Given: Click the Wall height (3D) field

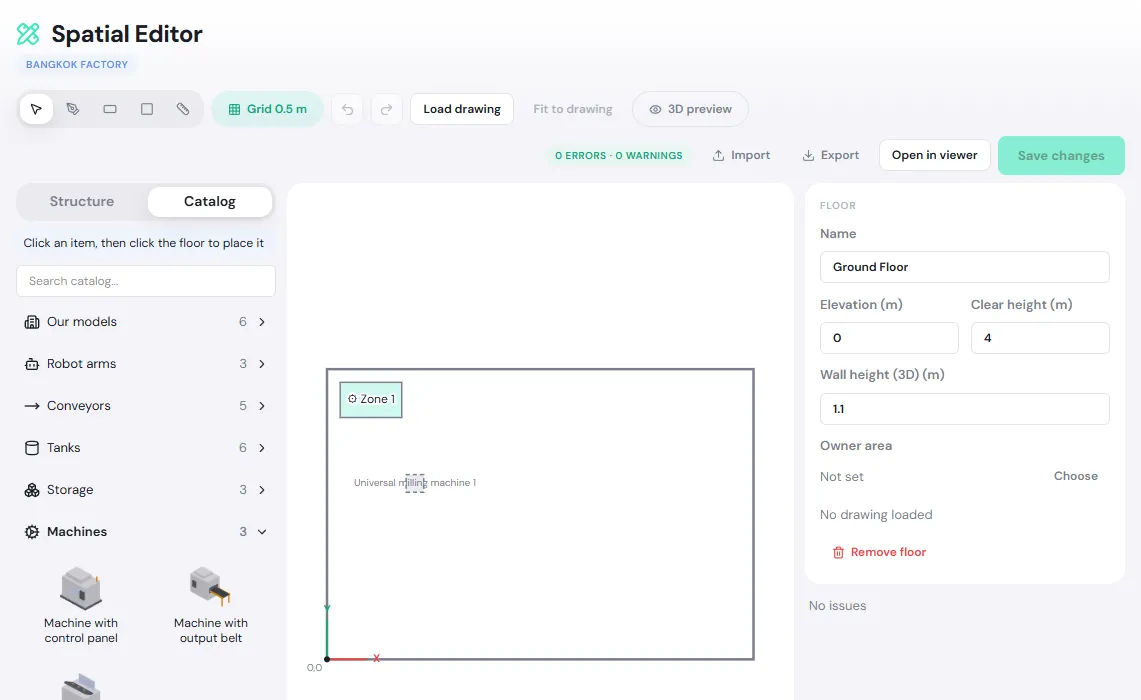Looking at the screenshot, I should [964, 409].
